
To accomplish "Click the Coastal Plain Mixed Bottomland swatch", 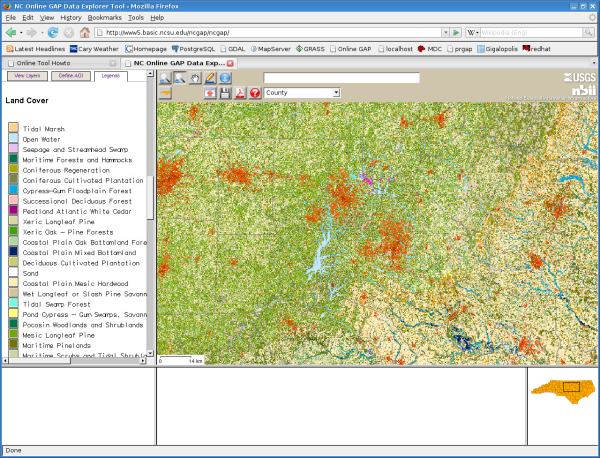I will click(13, 251).
